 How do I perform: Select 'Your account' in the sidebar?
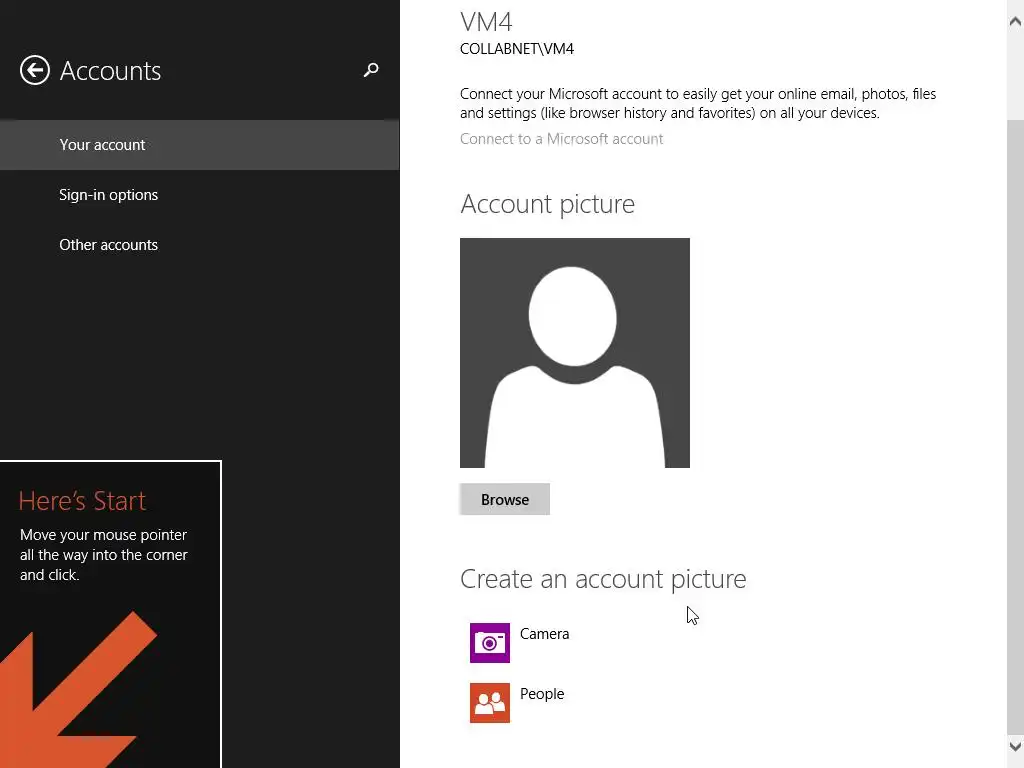[102, 145]
